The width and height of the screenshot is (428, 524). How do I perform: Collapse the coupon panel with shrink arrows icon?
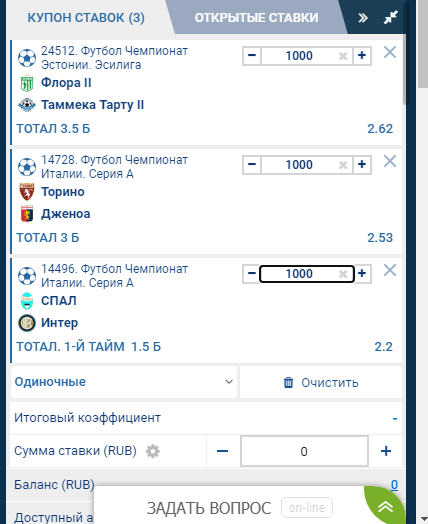(x=391, y=17)
